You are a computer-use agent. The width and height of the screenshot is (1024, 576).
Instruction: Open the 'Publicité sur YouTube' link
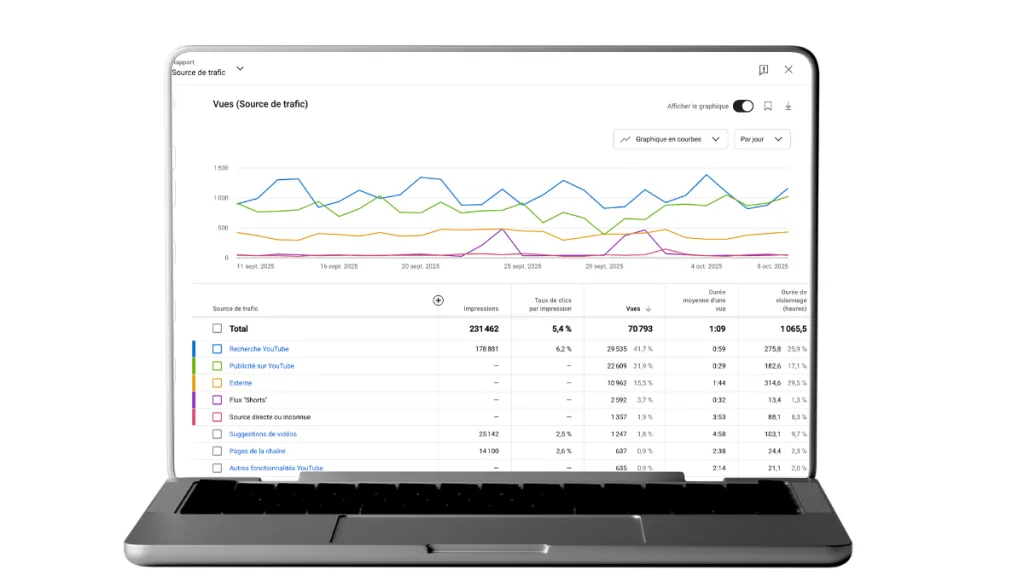(261, 366)
